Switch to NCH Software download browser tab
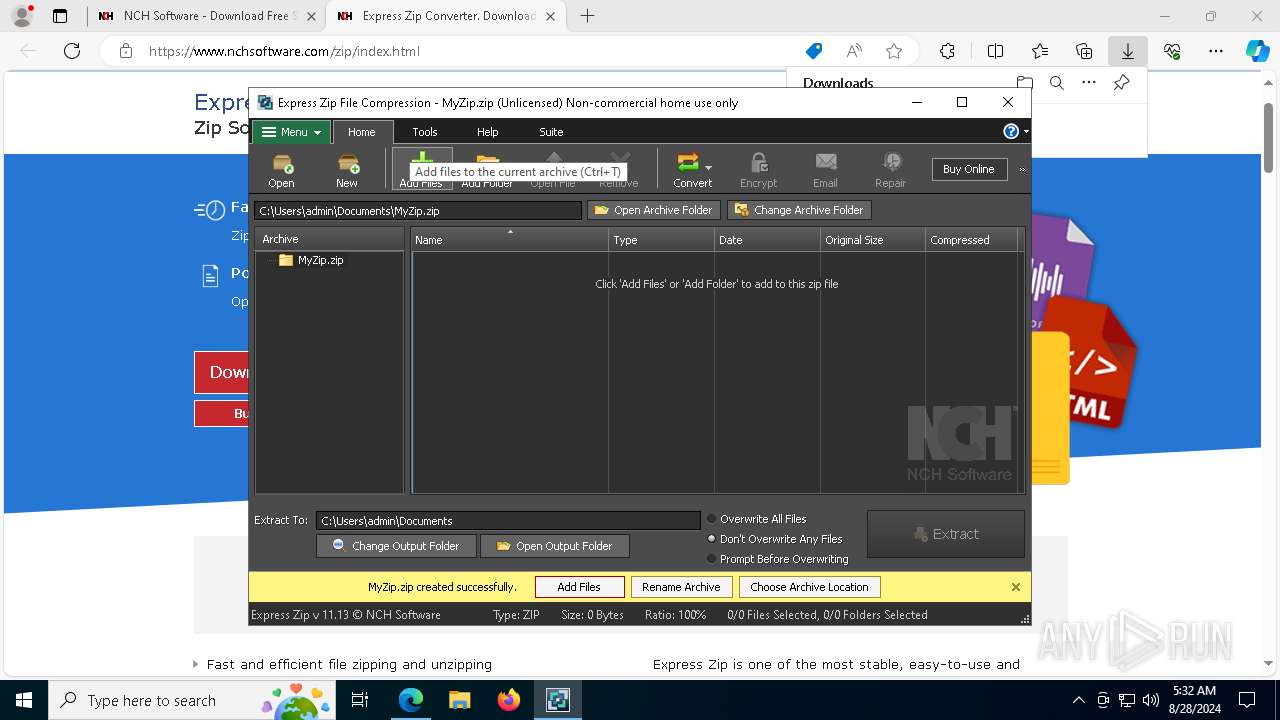1280x720 pixels. (206, 16)
